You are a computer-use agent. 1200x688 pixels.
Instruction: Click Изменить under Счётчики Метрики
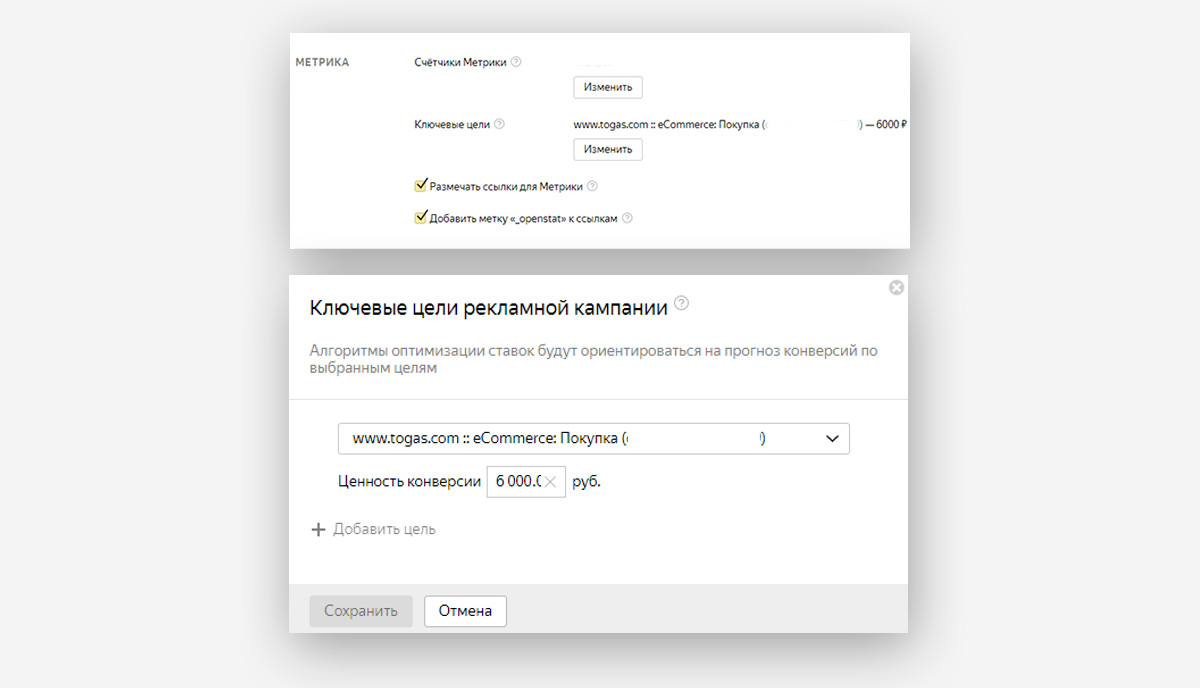[x=608, y=87]
